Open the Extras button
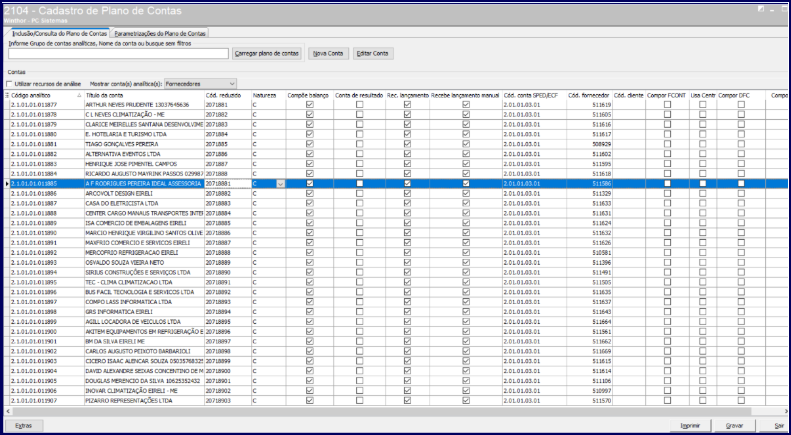The image size is (791, 435). (x=24, y=425)
